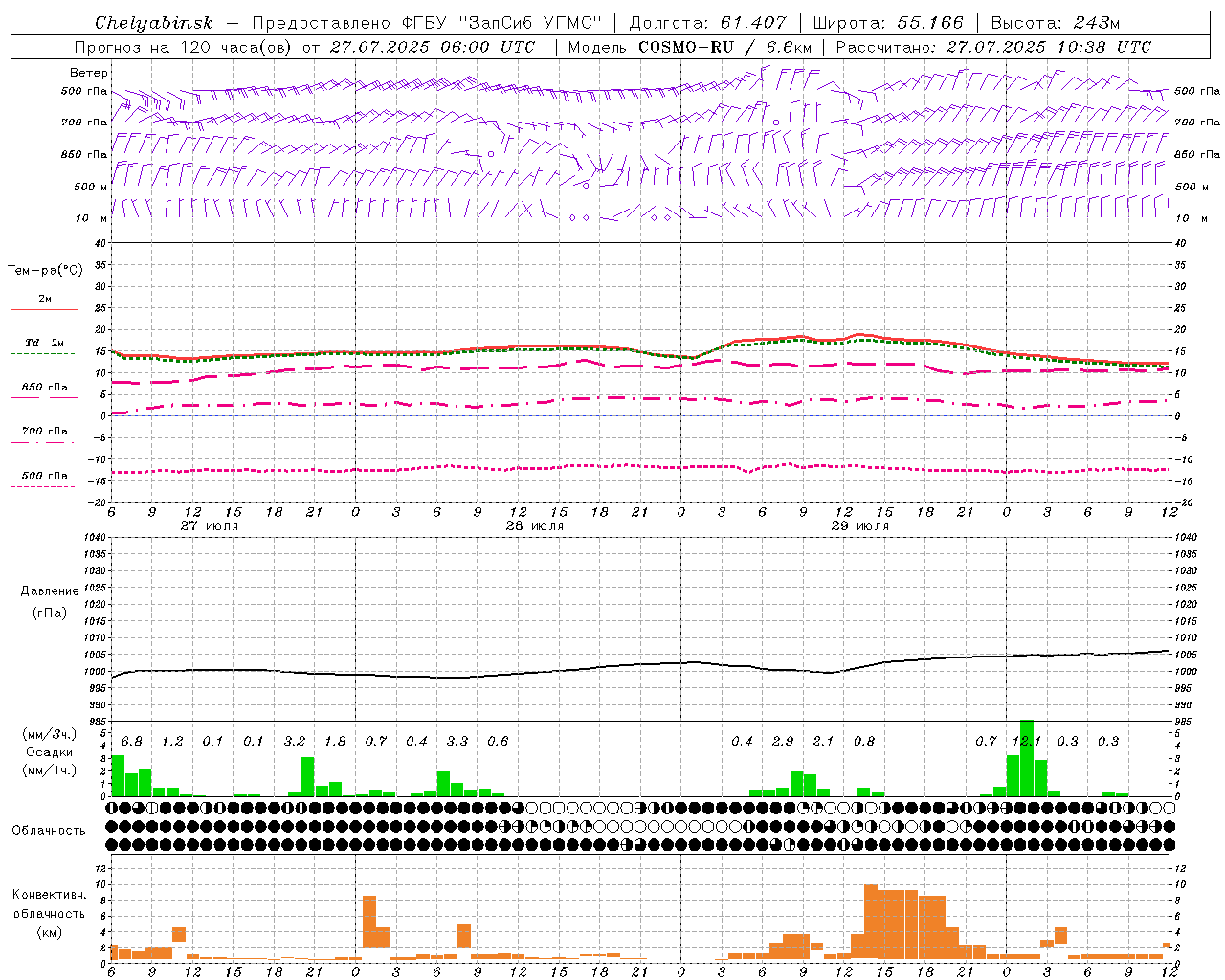
Task: Click the Ветер wind panel label
Action: point(89,73)
